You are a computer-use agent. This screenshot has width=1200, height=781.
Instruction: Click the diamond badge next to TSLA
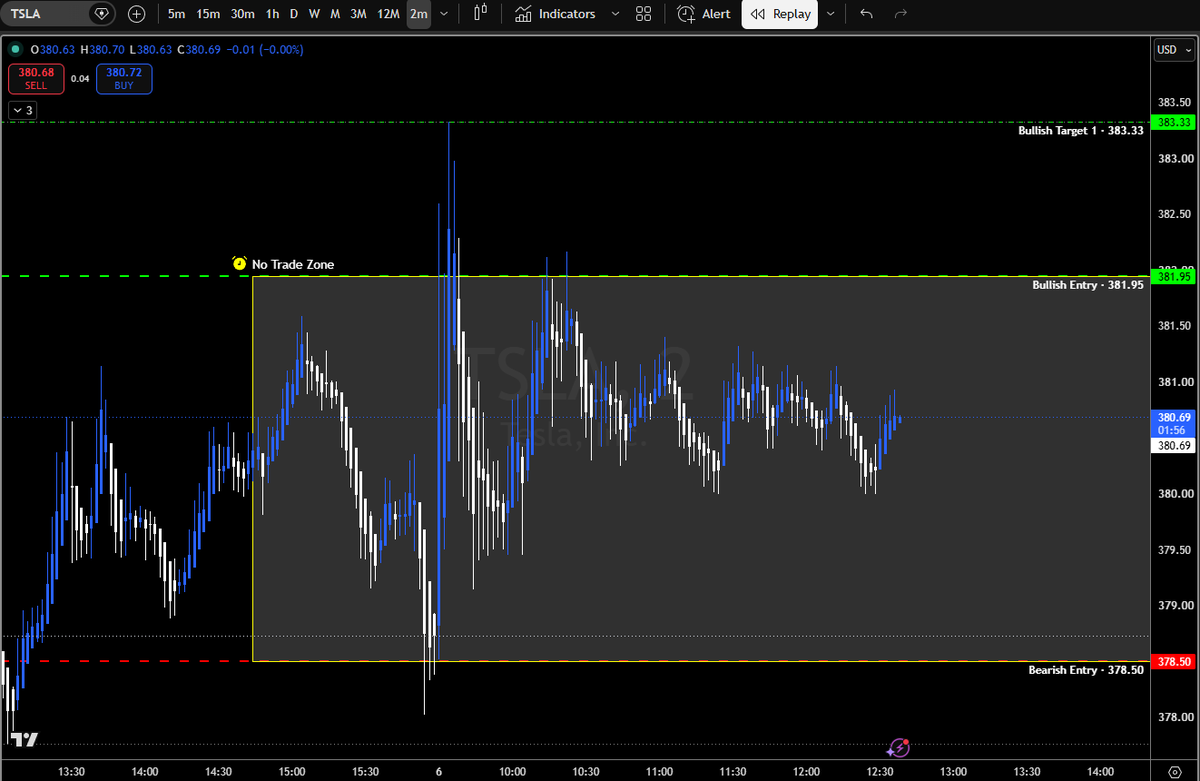pyautogui.click(x=102, y=14)
